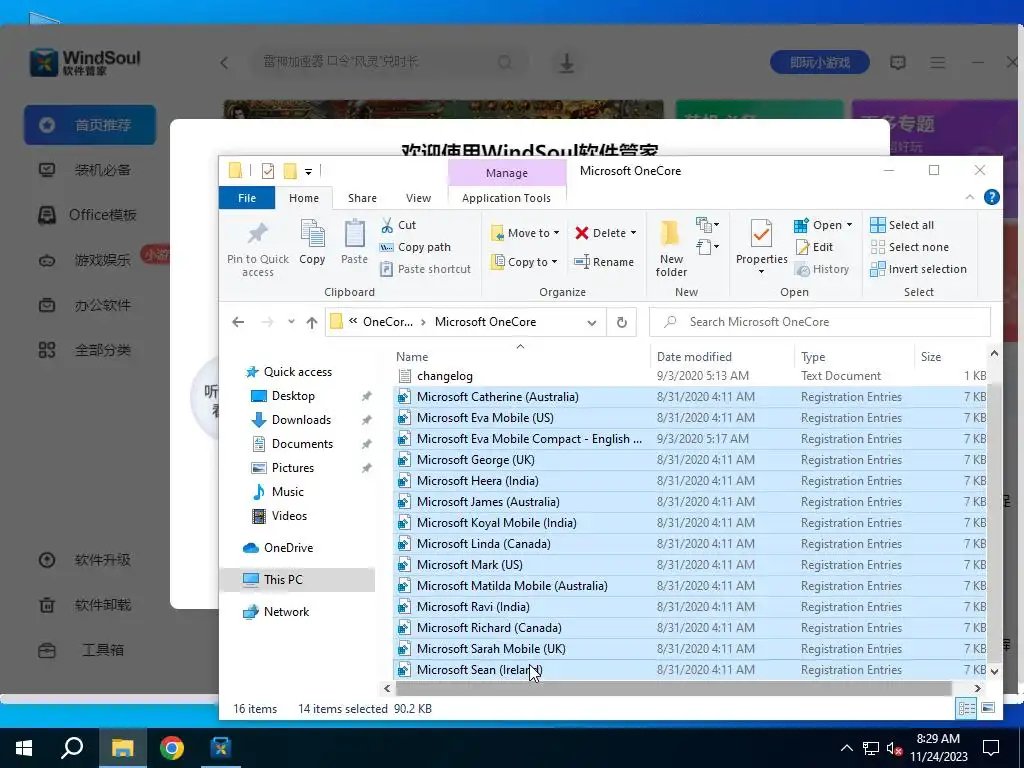Click the Search Microsoft OneCore field
The width and height of the screenshot is (1024, 768).
tap(820, 322)
